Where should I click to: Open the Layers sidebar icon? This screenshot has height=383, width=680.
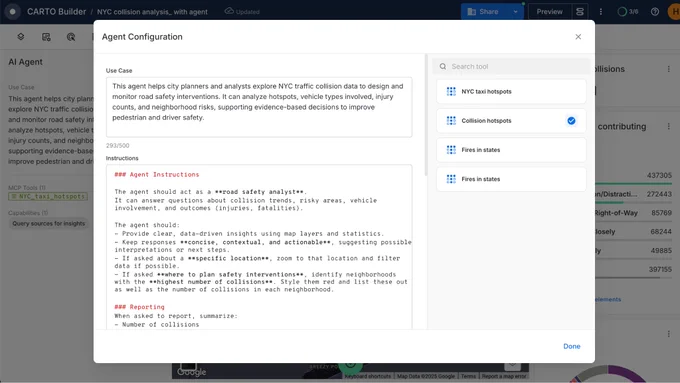20,37
